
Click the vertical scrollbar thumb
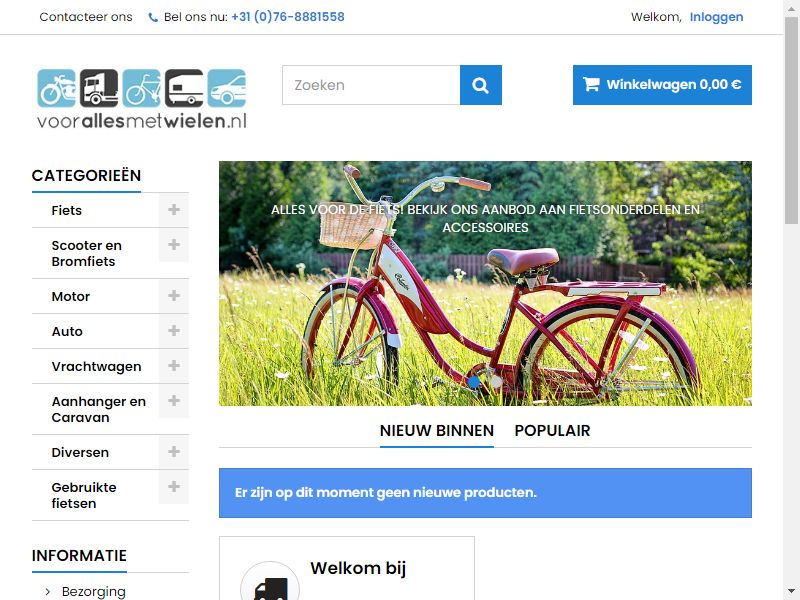791,118
